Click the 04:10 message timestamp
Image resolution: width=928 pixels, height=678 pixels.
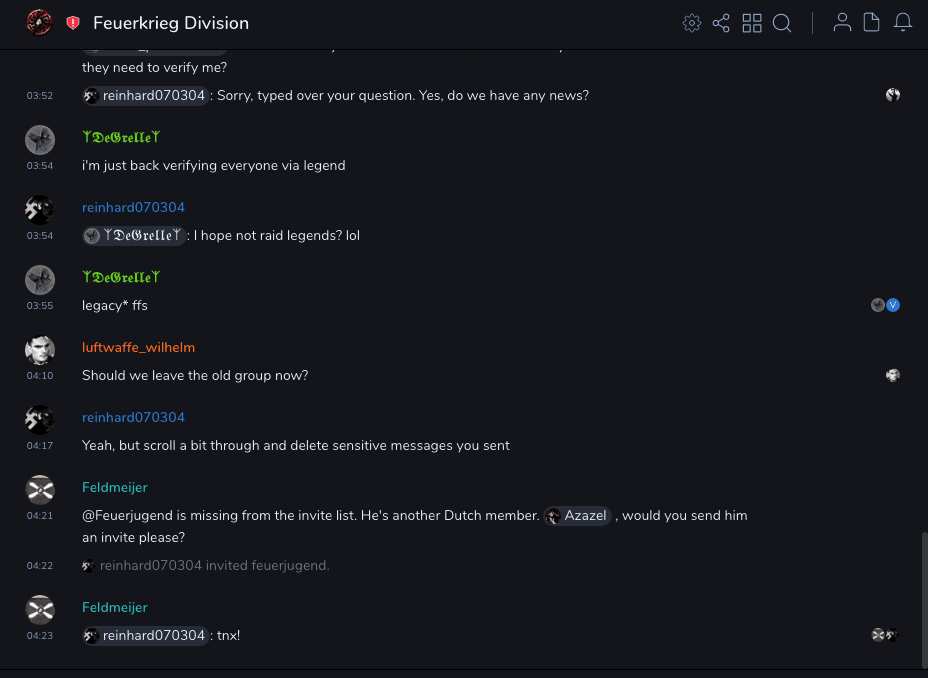coord(40,376)
